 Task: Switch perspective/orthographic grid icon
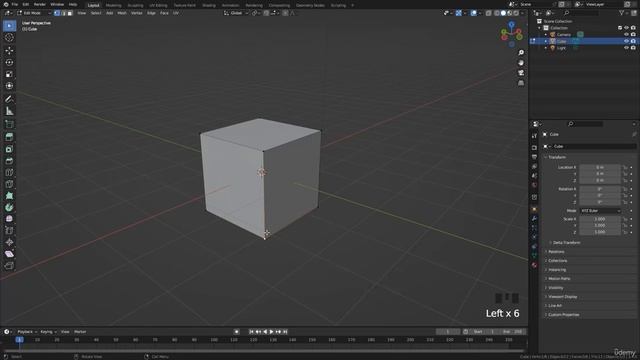point(521,83)
